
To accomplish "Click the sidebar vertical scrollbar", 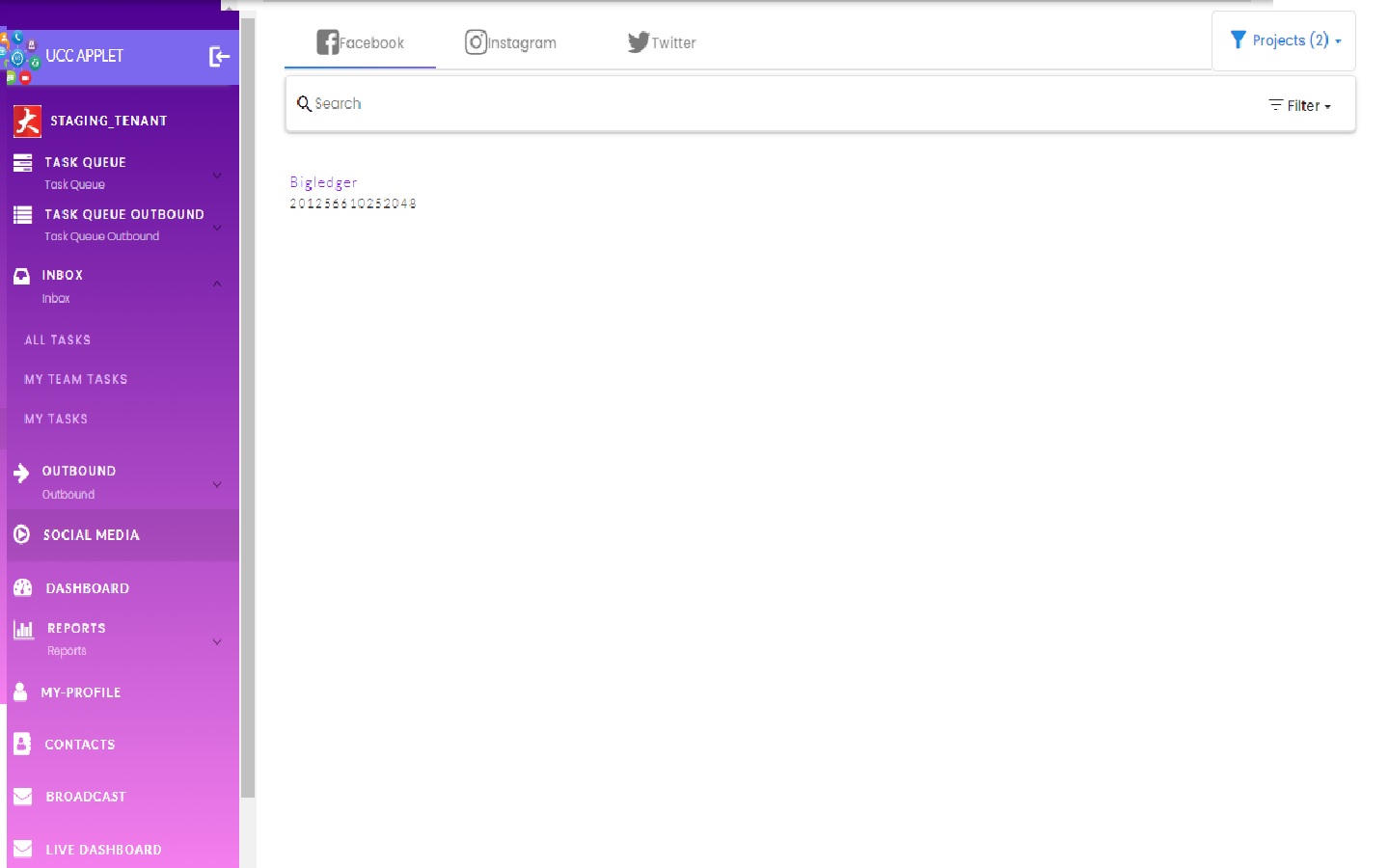I will (248, 405).
